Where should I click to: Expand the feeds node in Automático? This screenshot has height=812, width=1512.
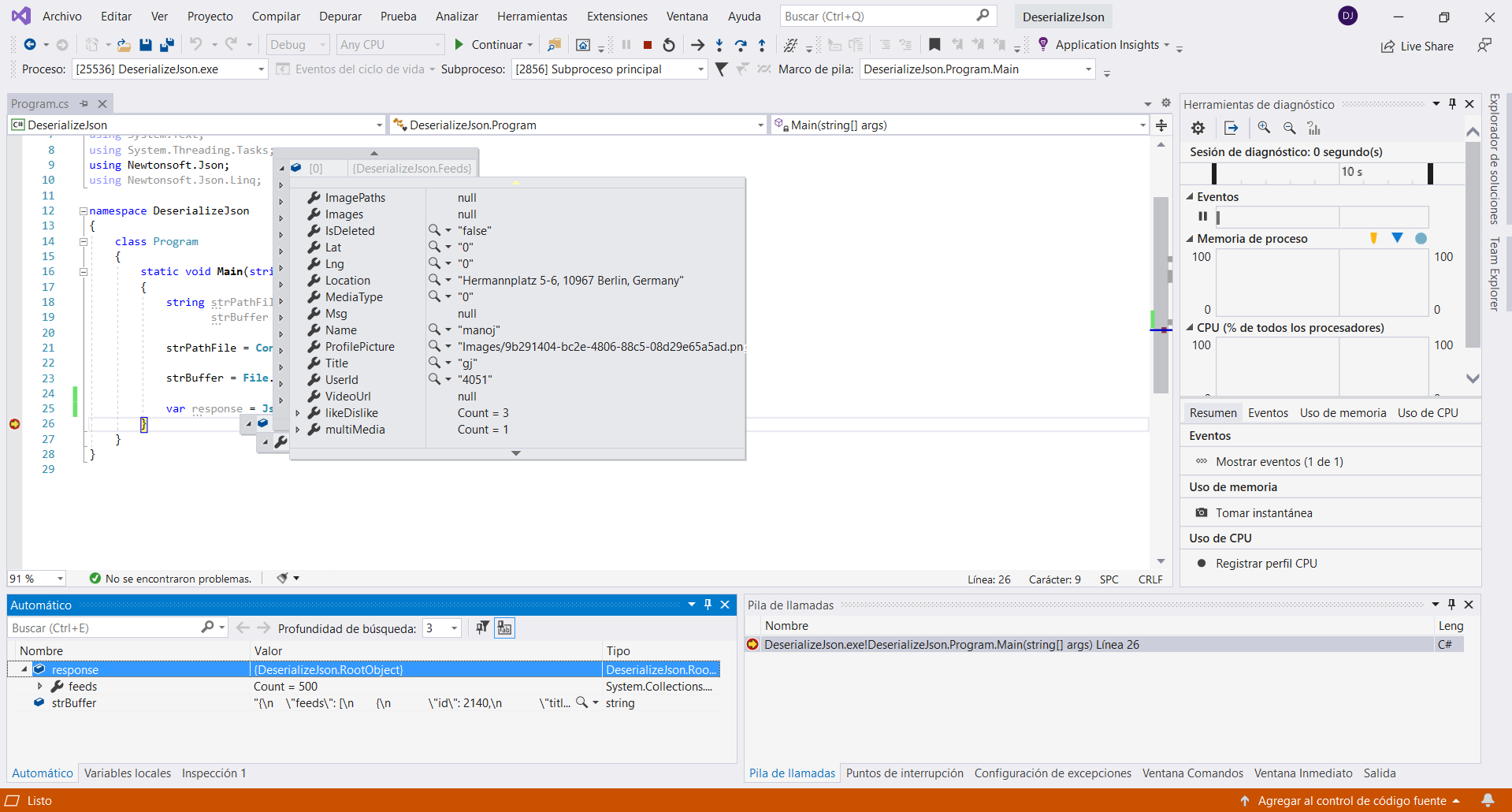(x=39, y=687)
